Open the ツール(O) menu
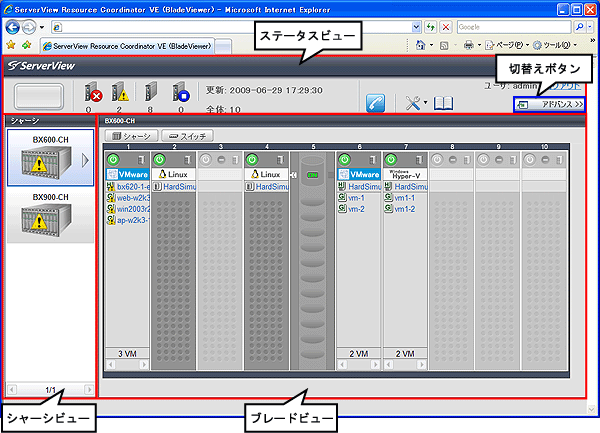 coord(554,45)
